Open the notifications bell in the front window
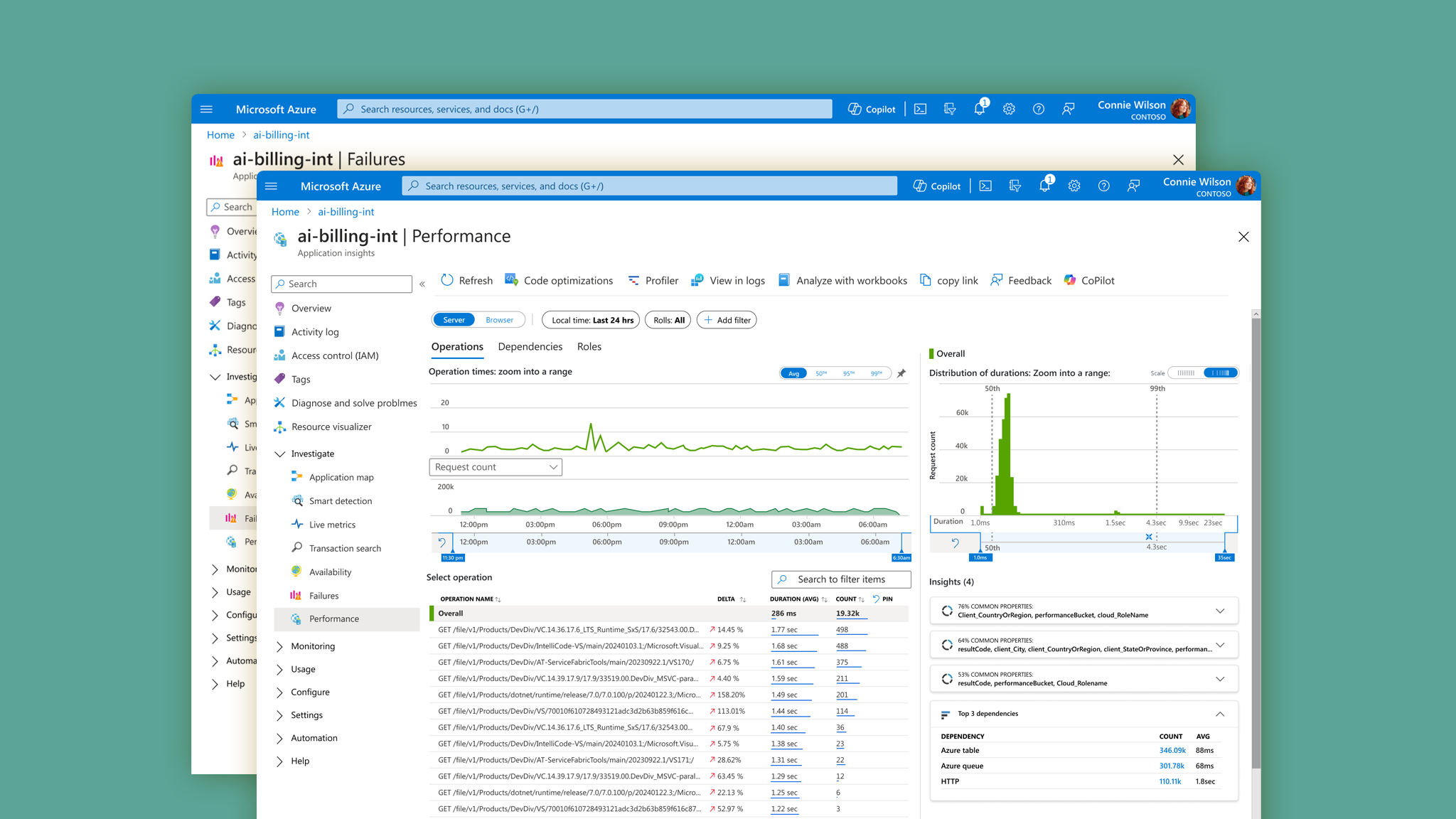 pos(1044,186)
